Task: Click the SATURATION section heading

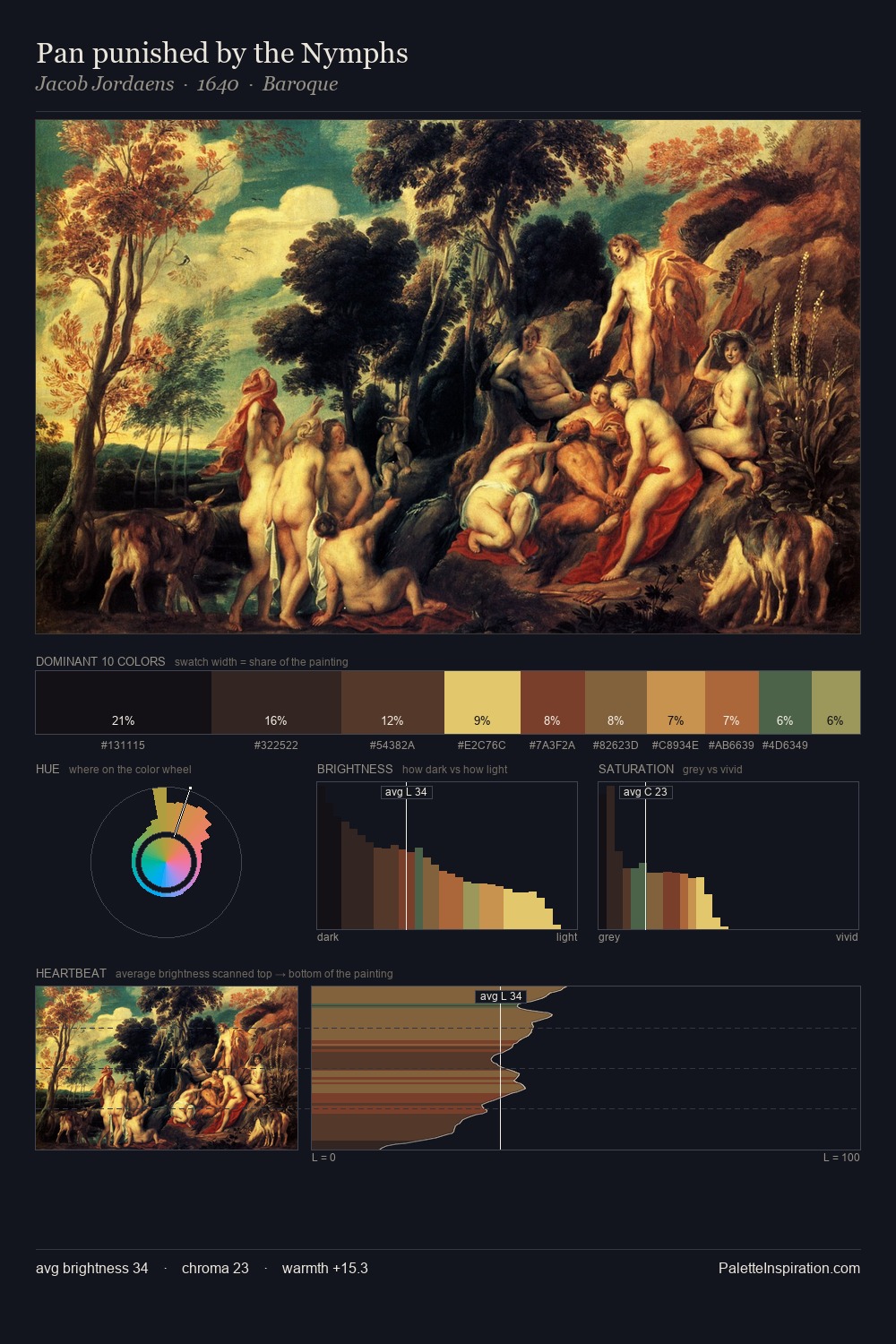Action: click(x=636, y=769)
